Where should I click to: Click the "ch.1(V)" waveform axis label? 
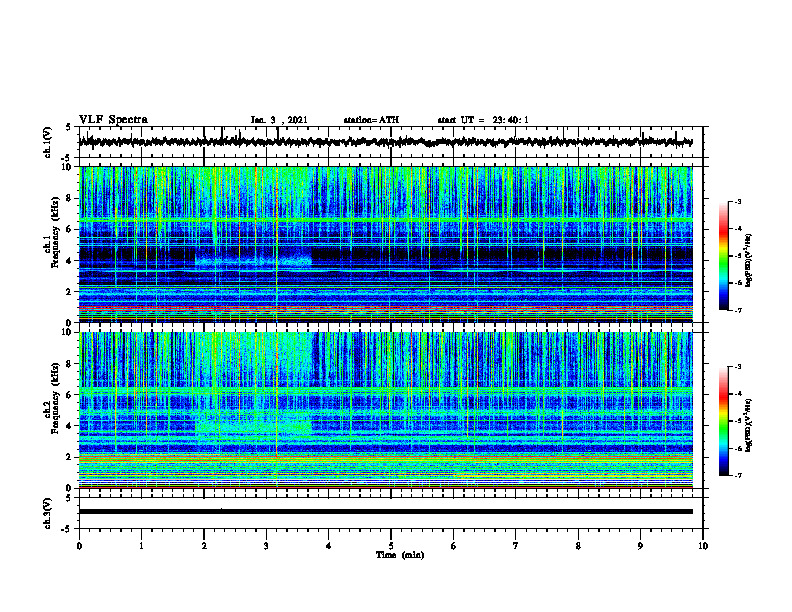point(48,142)
